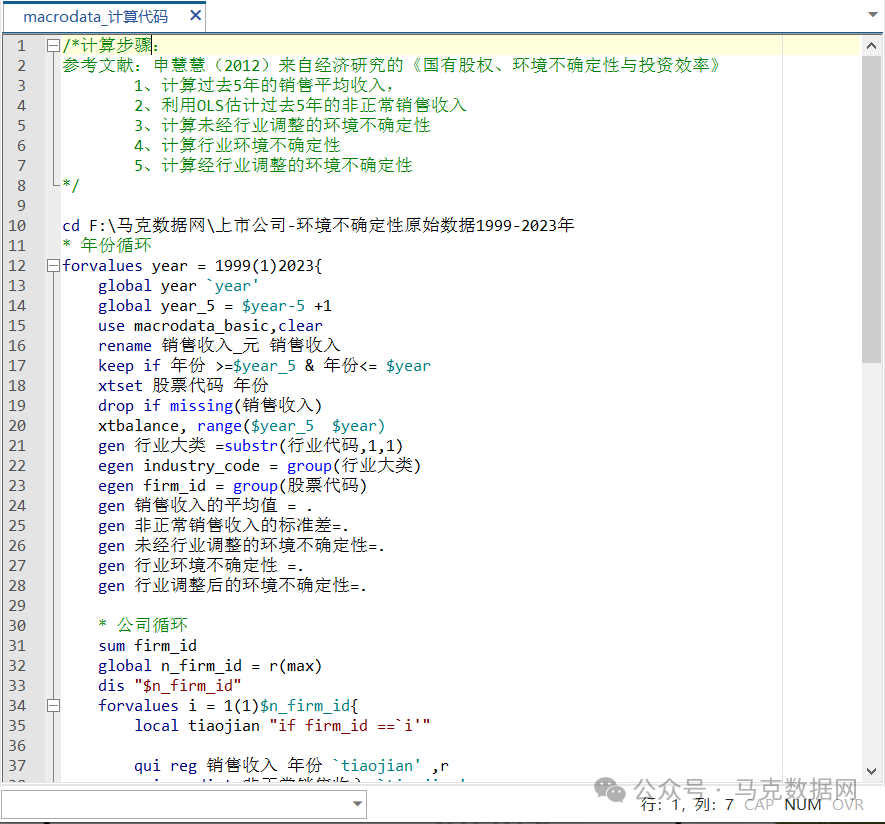Viewport: 885px width, 824px height.
Task: Click the line 'qui reg 销售收入 年份 `tiaojian' ,r'
Action: (291, 766)
